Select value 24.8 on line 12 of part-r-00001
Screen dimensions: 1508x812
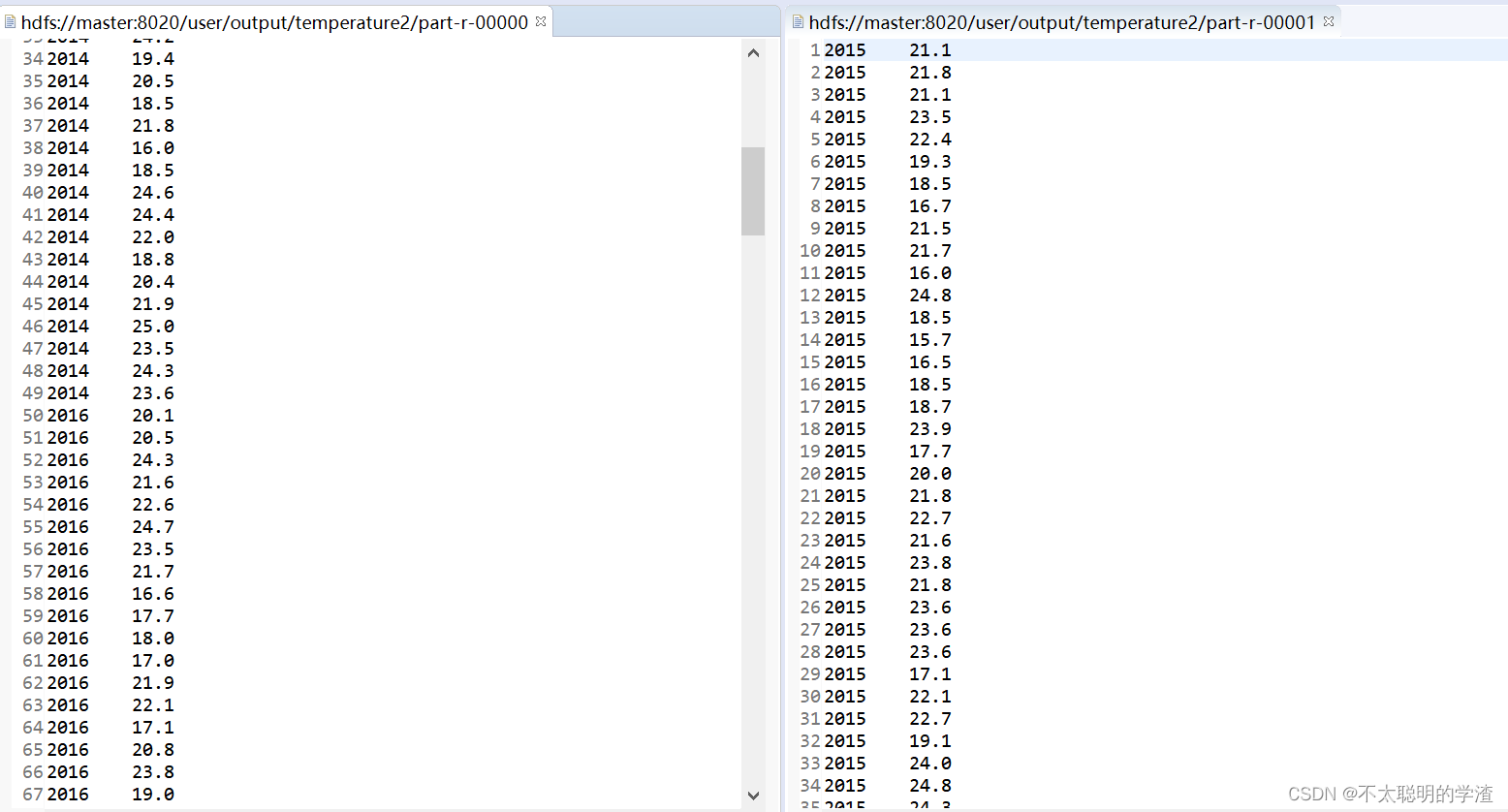click(930, 296)
